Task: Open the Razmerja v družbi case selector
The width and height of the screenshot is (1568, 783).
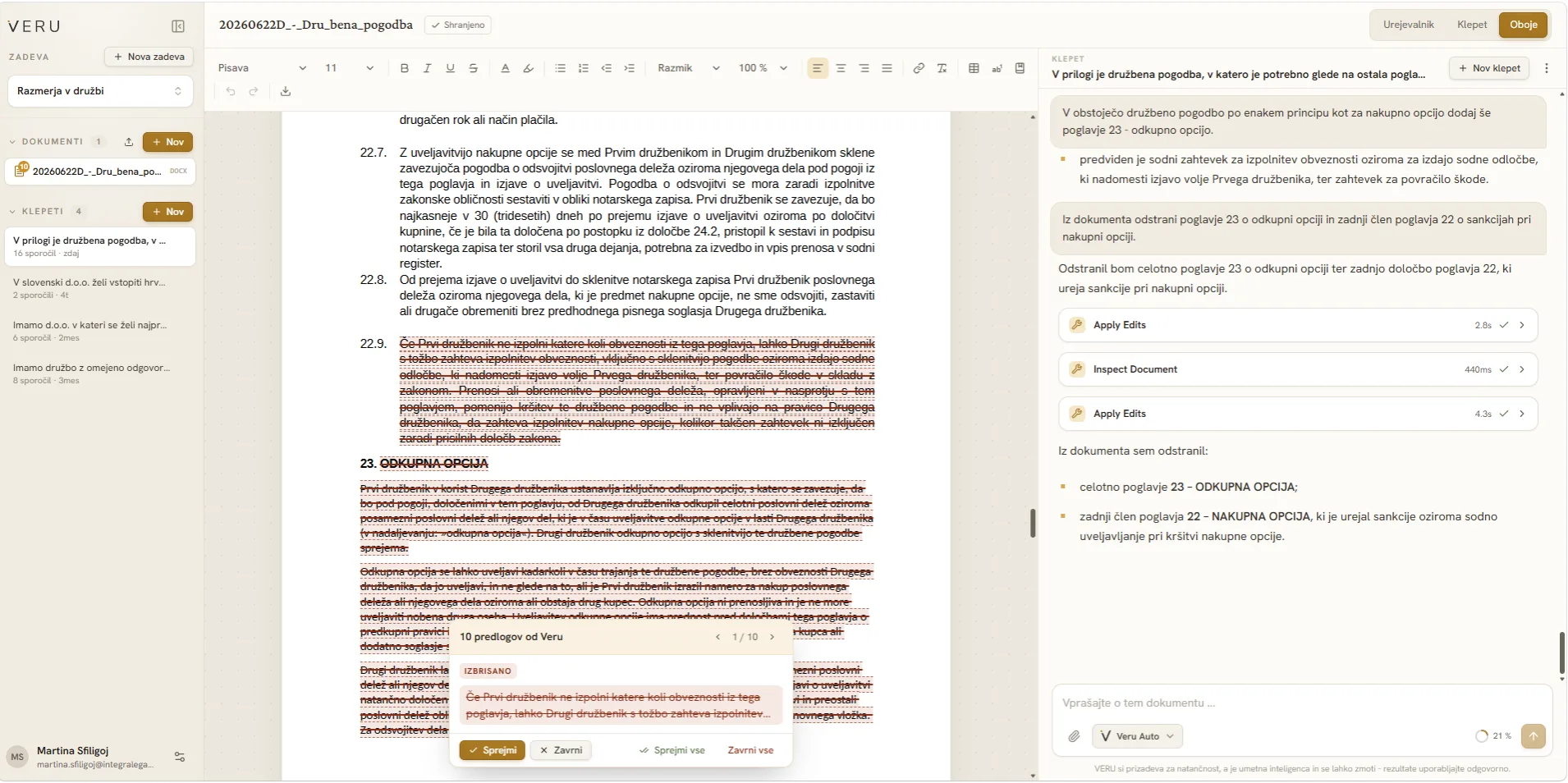Action: click(100, 91)
